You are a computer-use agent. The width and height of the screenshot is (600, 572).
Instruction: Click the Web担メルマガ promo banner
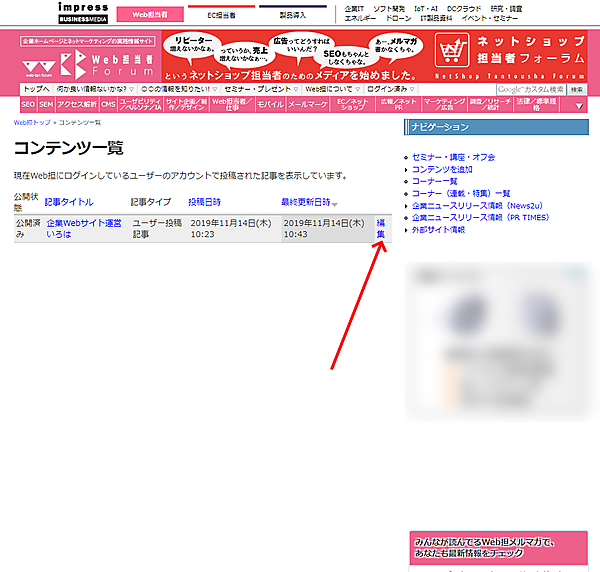pyautogui.click(x=499, y=548)
